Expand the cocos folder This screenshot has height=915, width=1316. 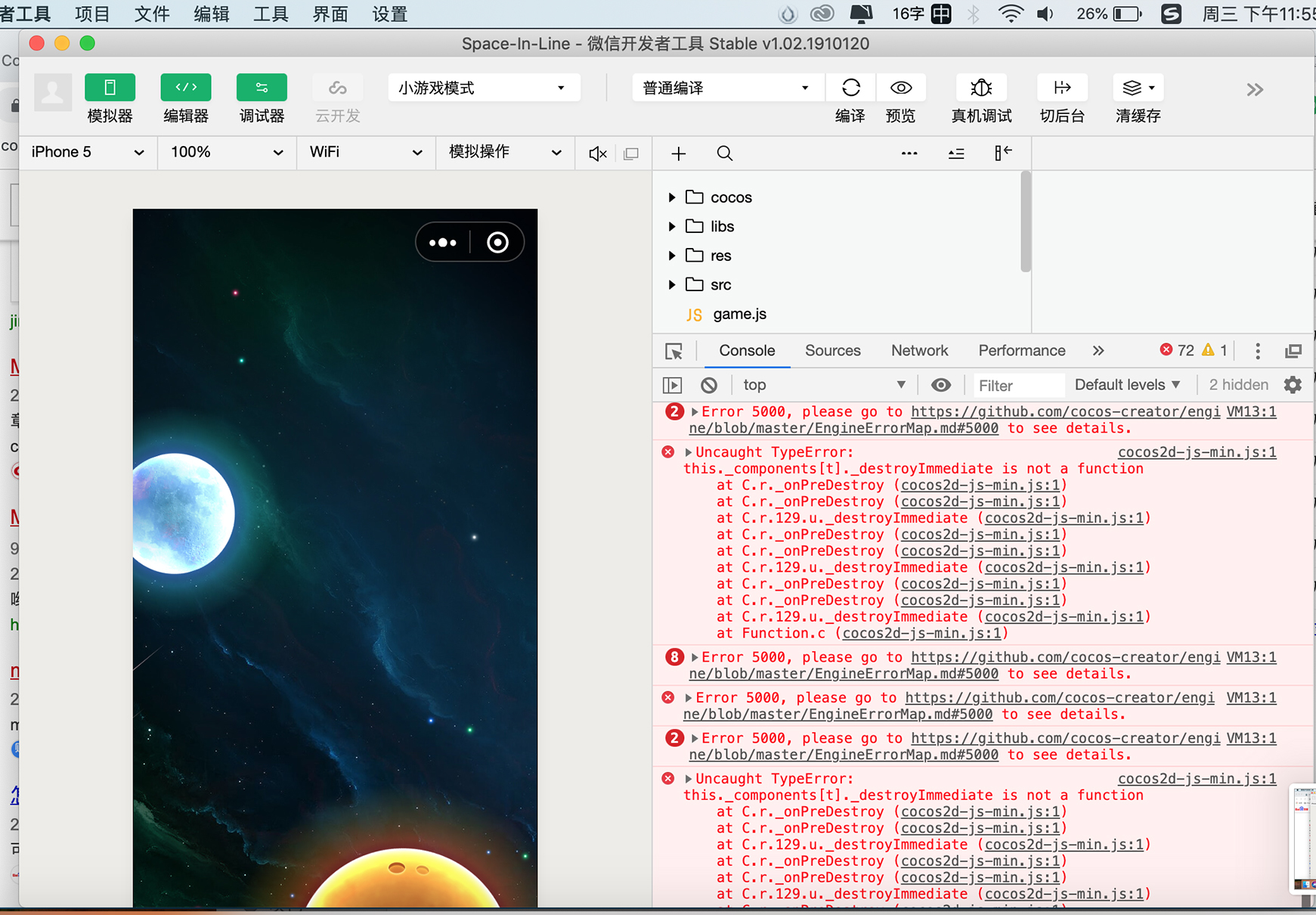click(x=672, y=197)
